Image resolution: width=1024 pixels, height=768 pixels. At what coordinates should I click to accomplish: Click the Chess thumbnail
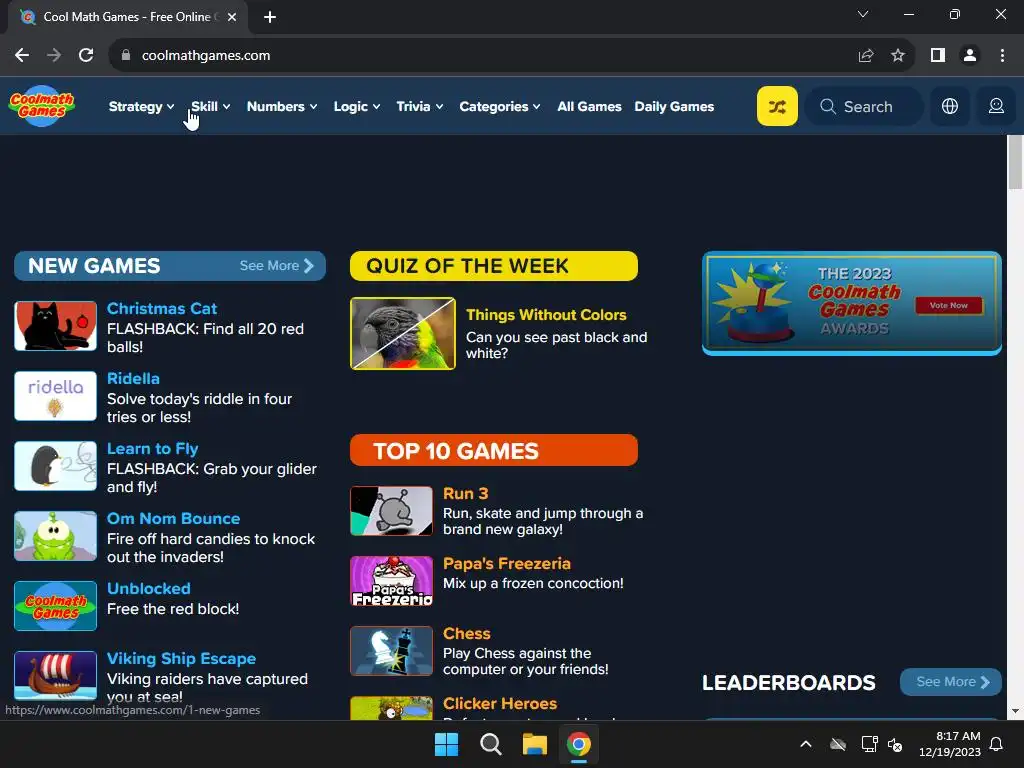[x=391, y=650]
